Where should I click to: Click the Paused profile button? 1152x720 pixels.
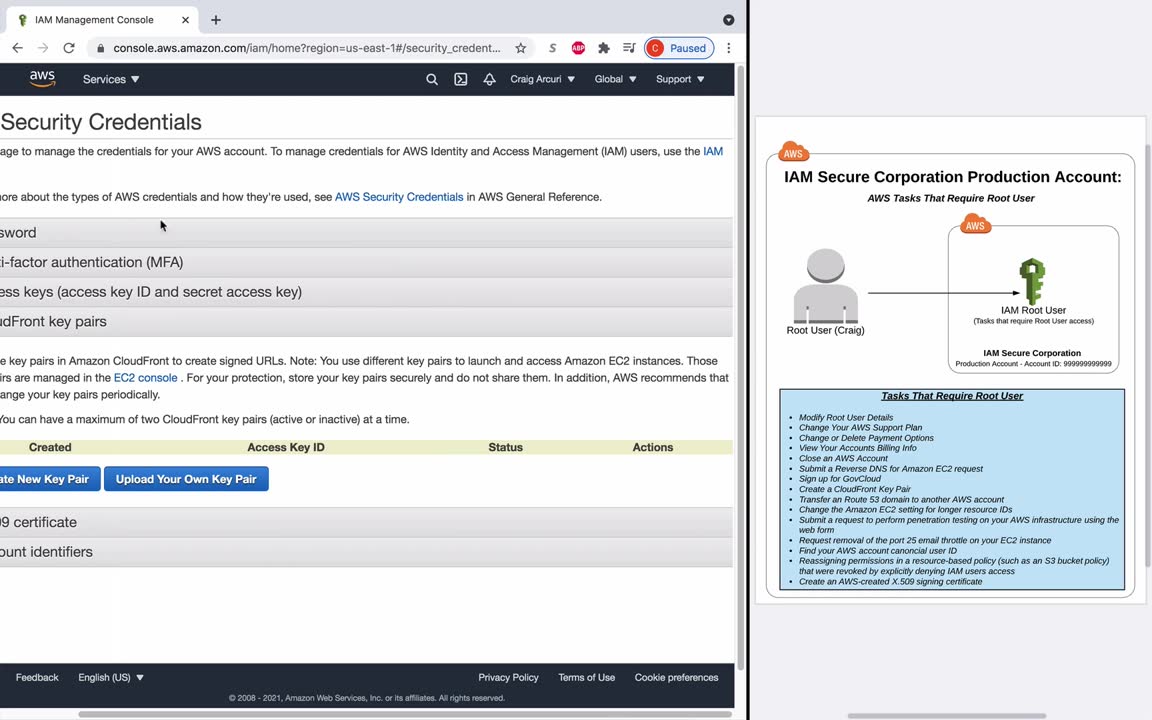[679, 48]
